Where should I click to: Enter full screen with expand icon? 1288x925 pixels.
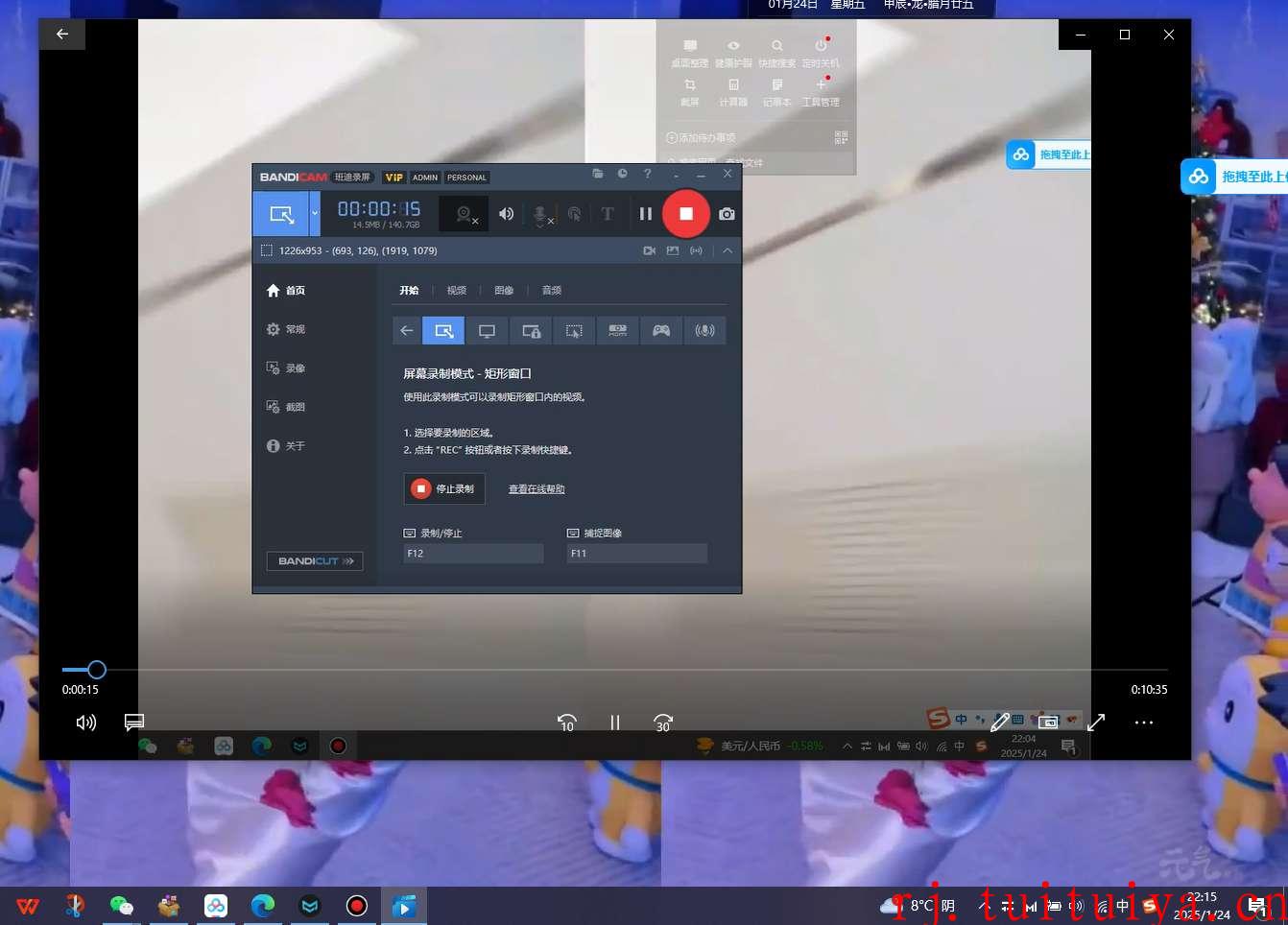pos(1096,723)
